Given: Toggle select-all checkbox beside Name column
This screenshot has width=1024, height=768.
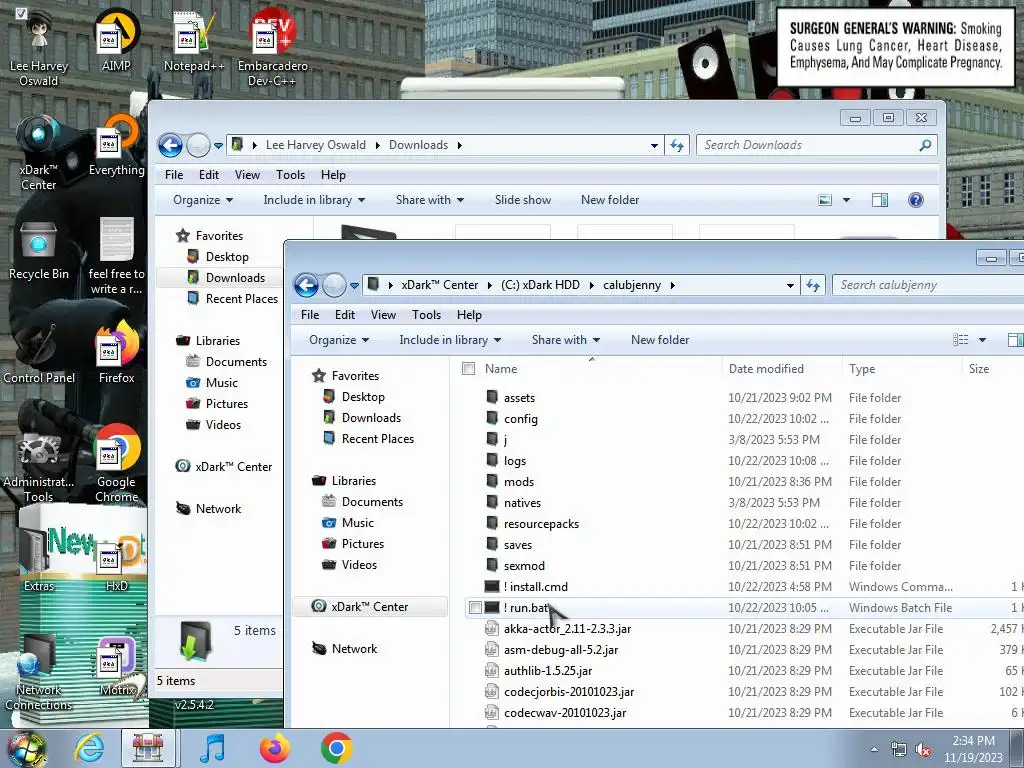Looking at the screenshot, I should [x=468, y=369].
